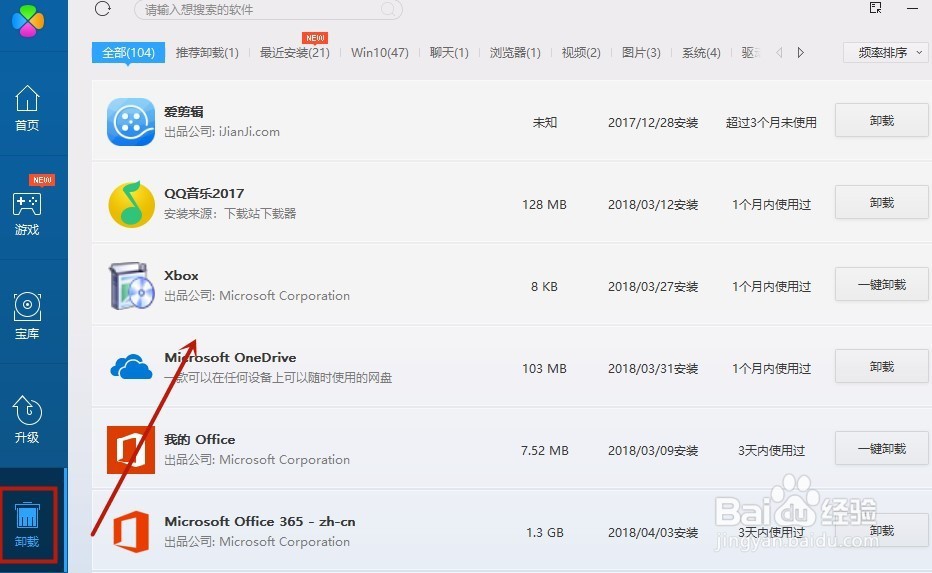Image resolution: width=932 pixels, height=573 pixels.
Task: Click the 8 KB size value
Action: pyautogui.click(x=544, y=286)
